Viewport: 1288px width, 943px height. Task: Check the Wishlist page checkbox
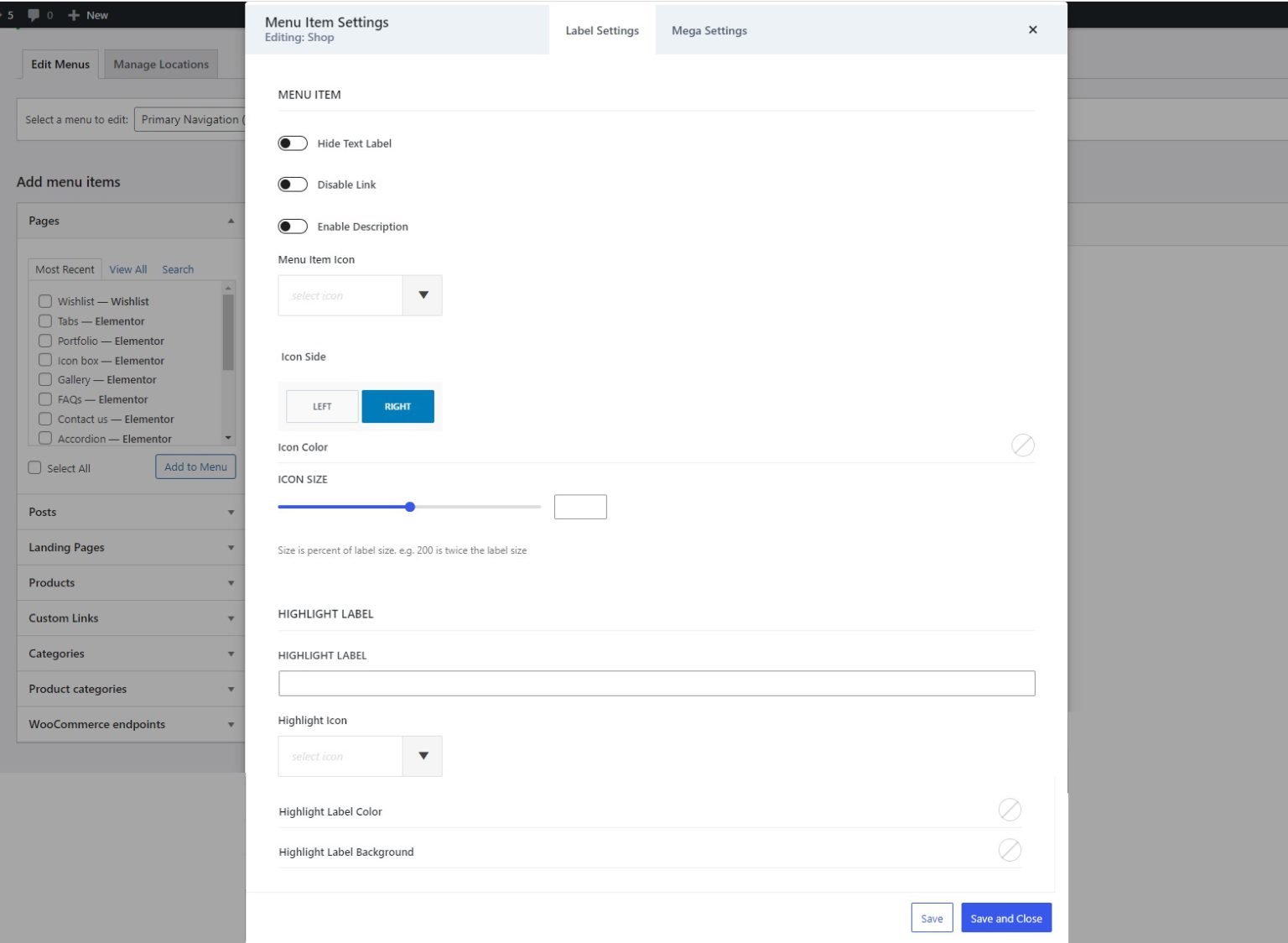coord(45,300)
